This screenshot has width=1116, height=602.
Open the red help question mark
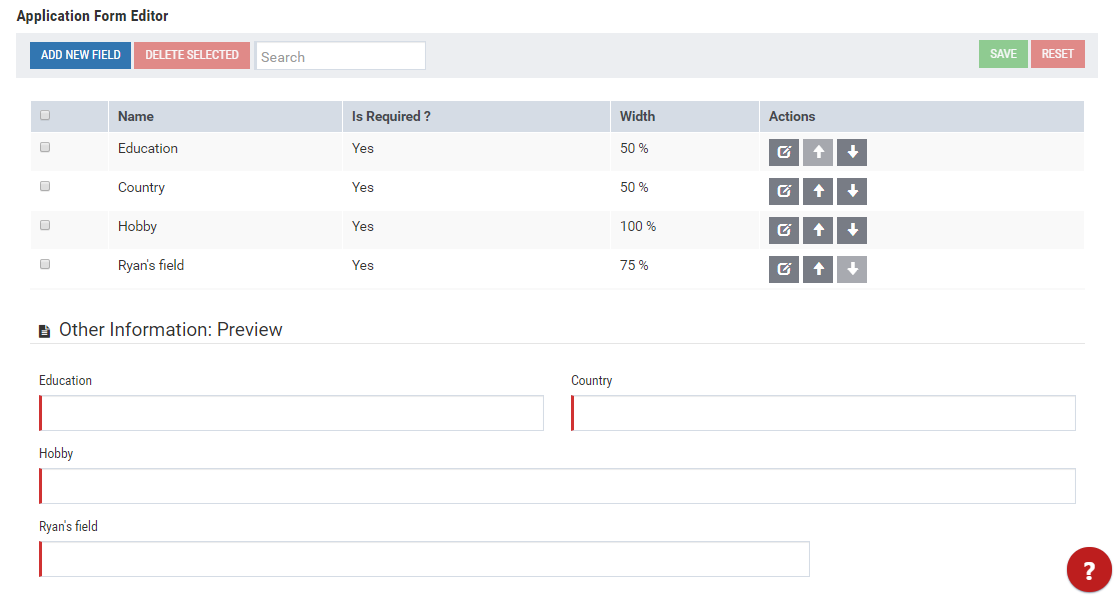(1089, 571)
